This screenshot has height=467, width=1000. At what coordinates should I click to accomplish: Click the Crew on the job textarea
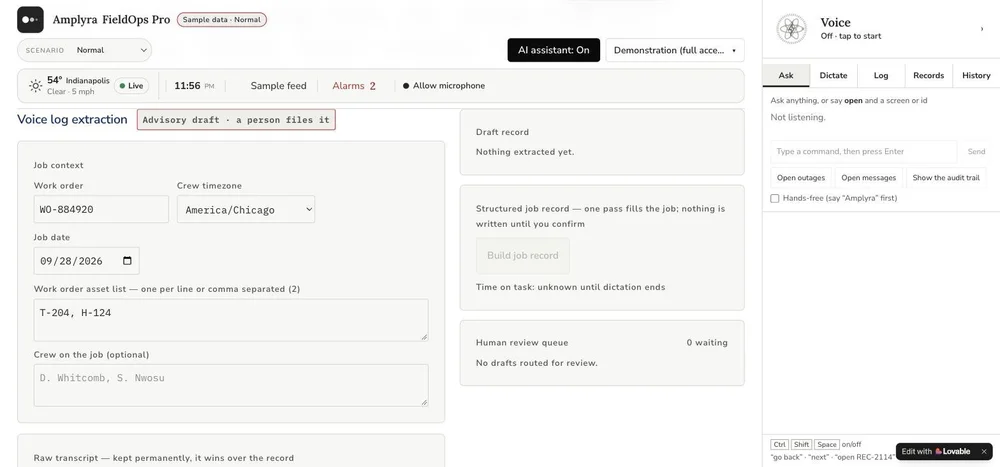coord(231,385)
